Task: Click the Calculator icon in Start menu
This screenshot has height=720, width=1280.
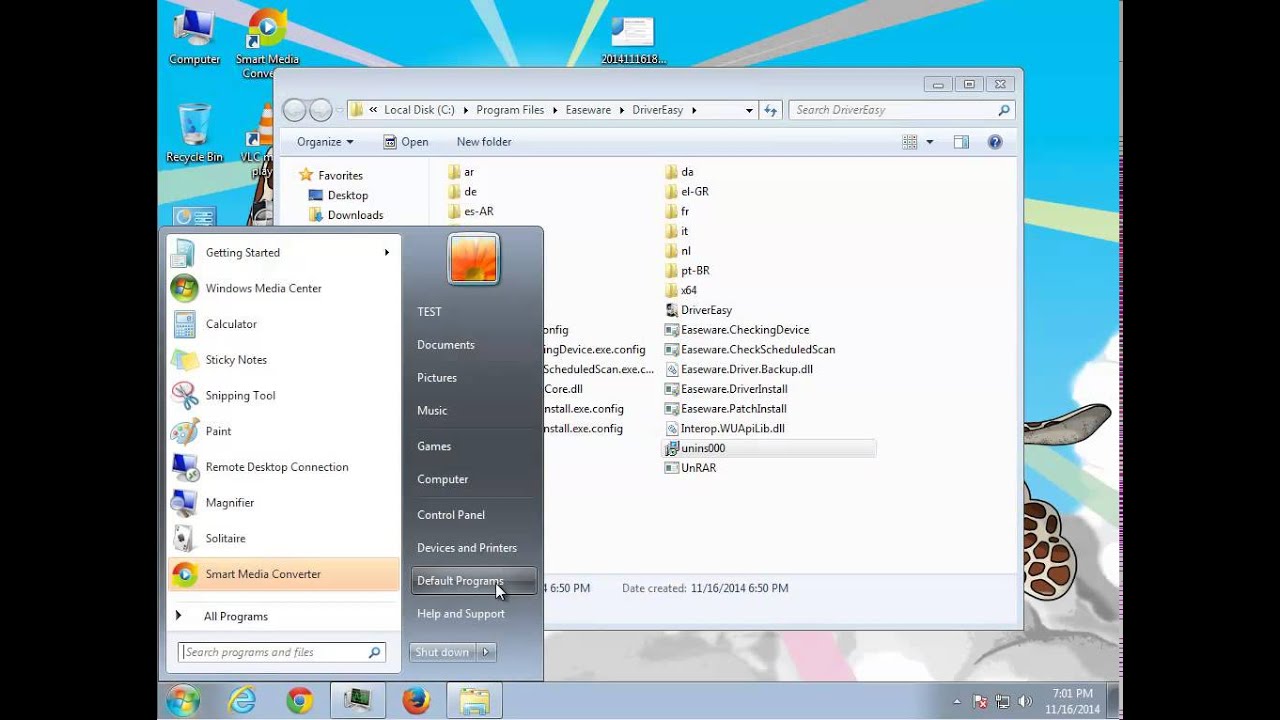Action: [184, 324]
